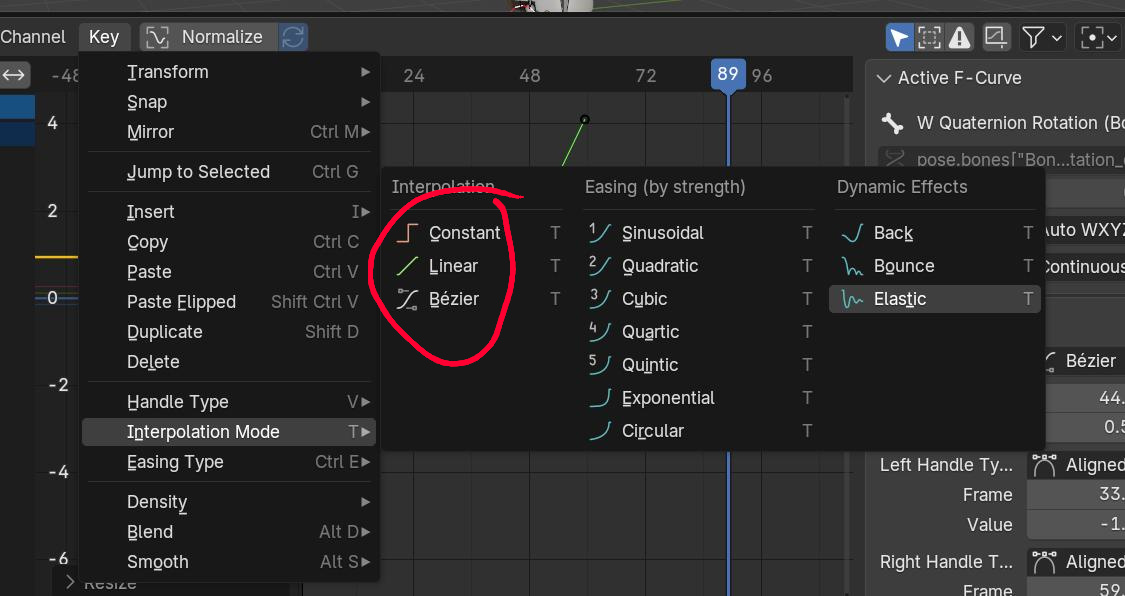The height and width of the screenshot is (596, 1125).
Task: Open the Key menu
Action: [104, 37]
